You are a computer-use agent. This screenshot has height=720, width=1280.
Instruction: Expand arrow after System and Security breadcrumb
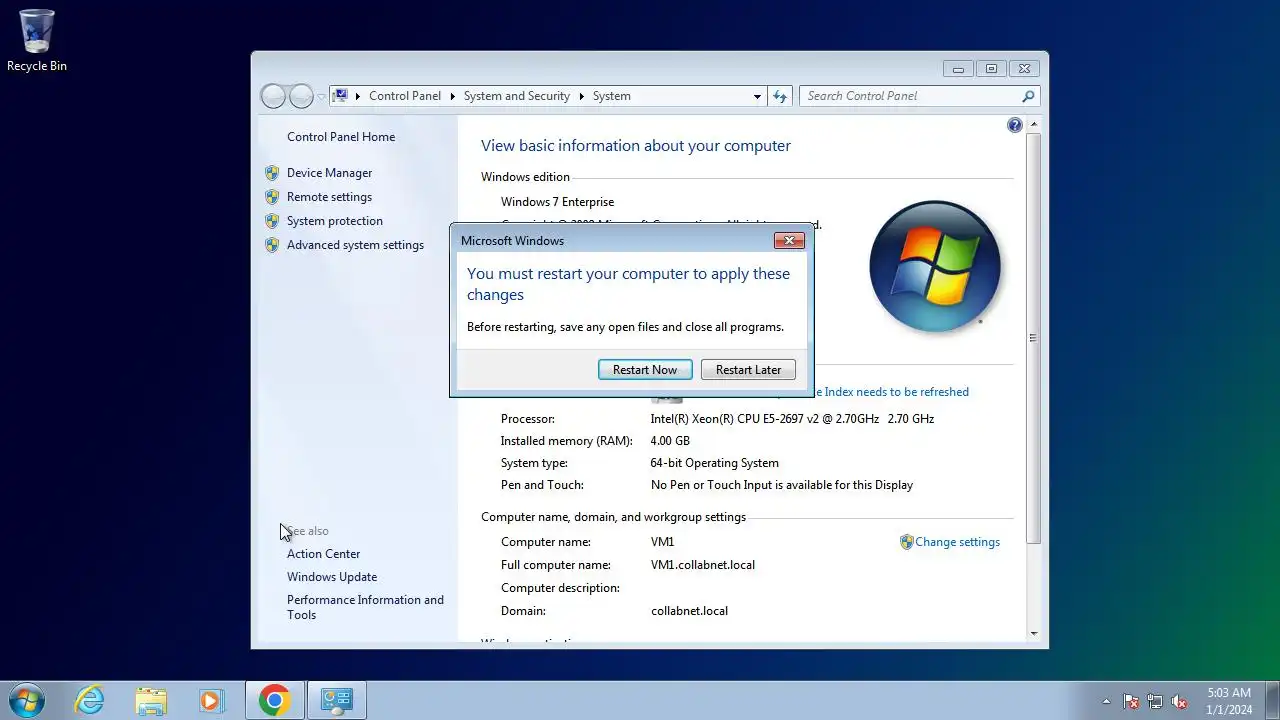coord(581,96)
